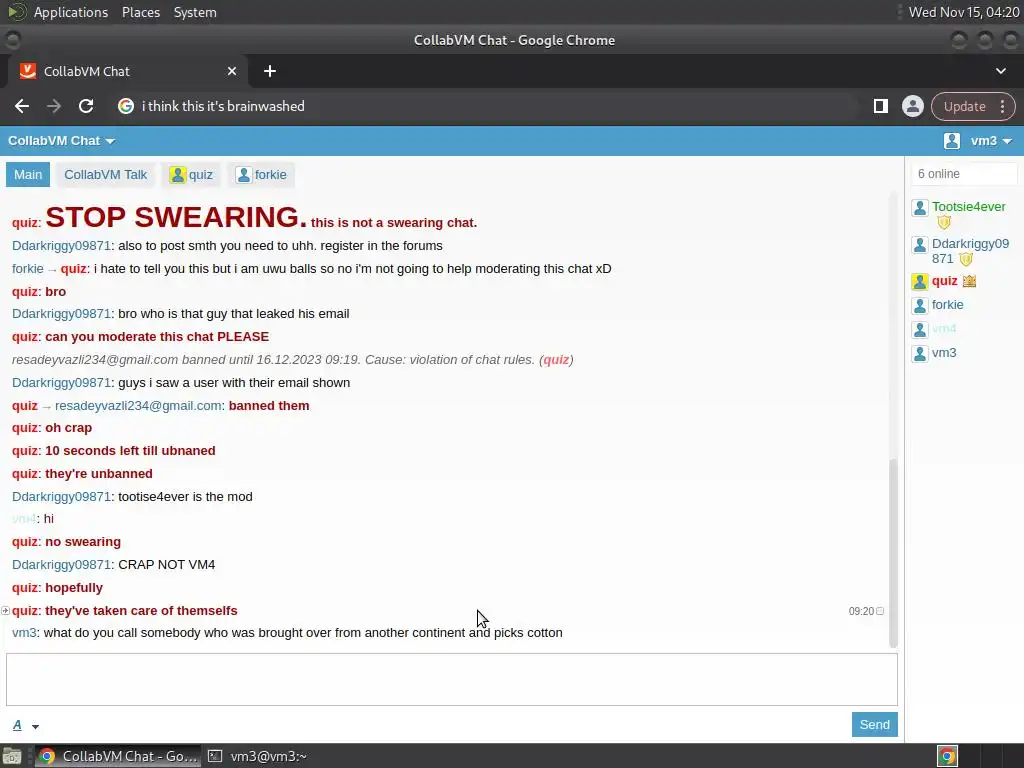Click the CollabVM favicon on the tab
Screen dimensions: 1024x768
[28, 71]
